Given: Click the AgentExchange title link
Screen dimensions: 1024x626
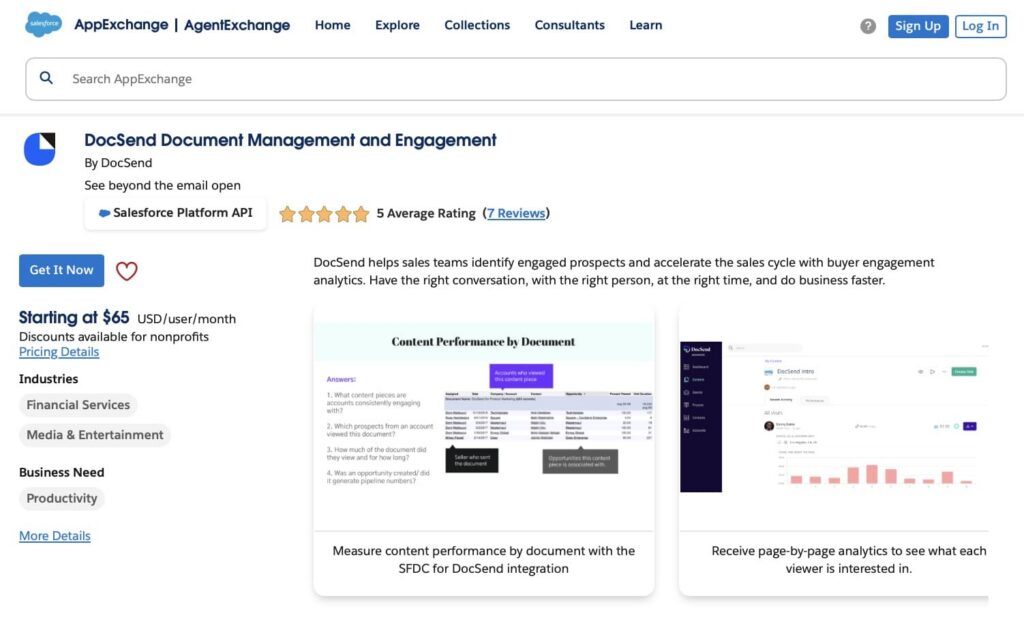Looking at the screenshot, I should click(237, 25).
